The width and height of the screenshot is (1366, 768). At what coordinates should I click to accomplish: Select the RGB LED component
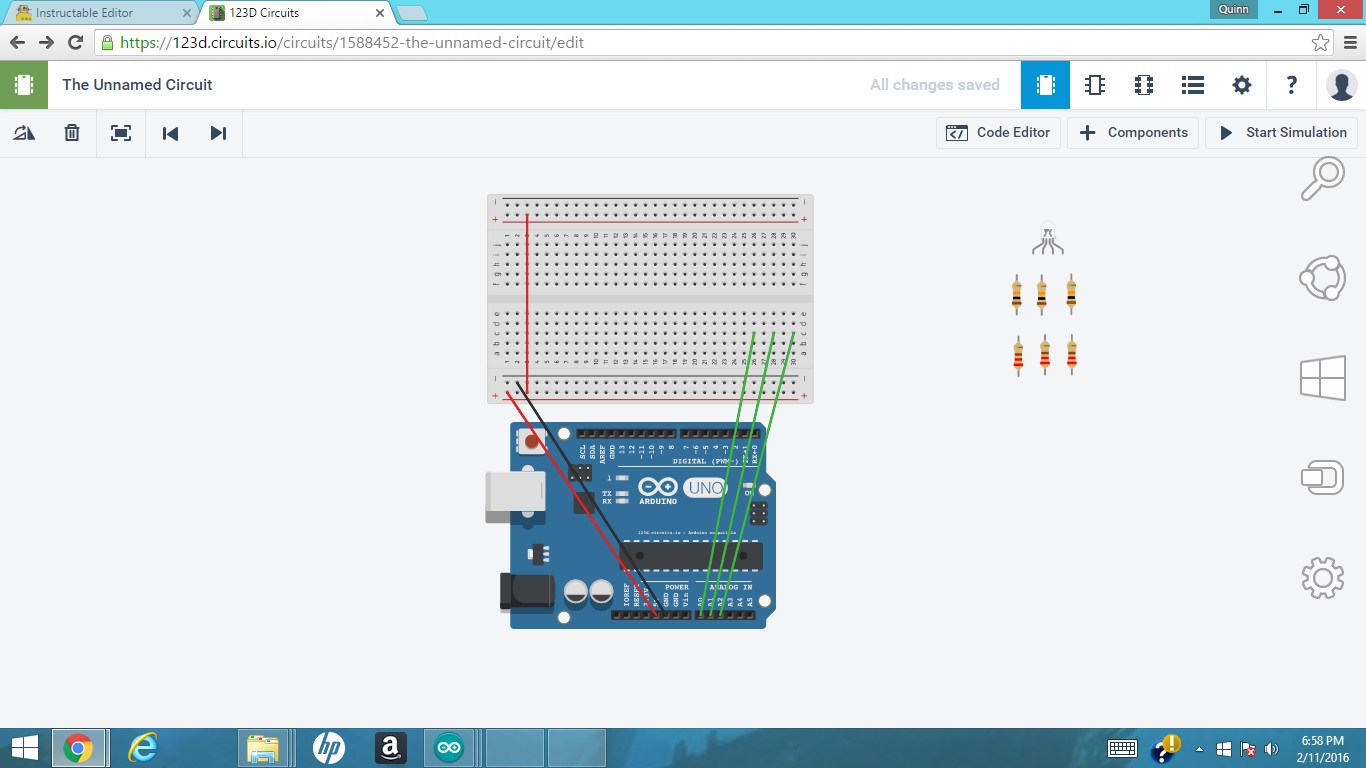[x=1047, y=238]
